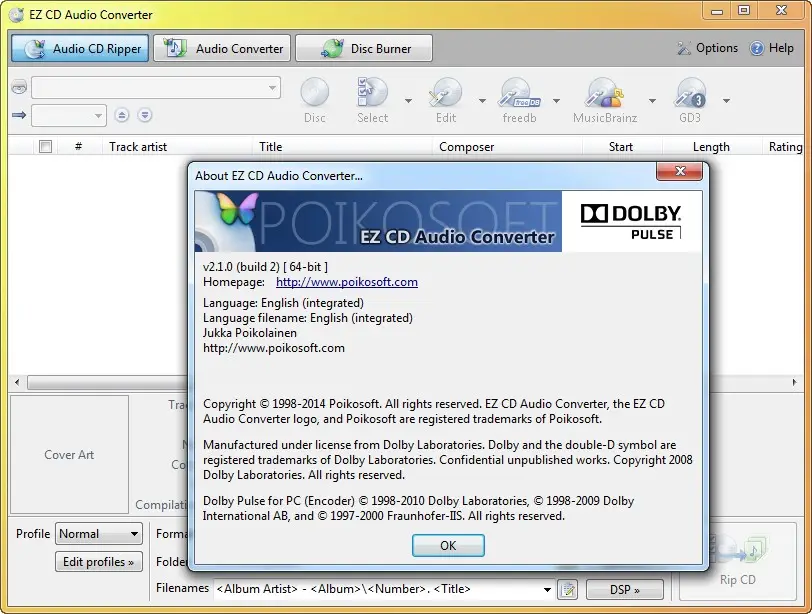Viewport: 812px width, 614px height.
Task: Click the filename pattern editor icon
Action: click(x=568, y=589)
